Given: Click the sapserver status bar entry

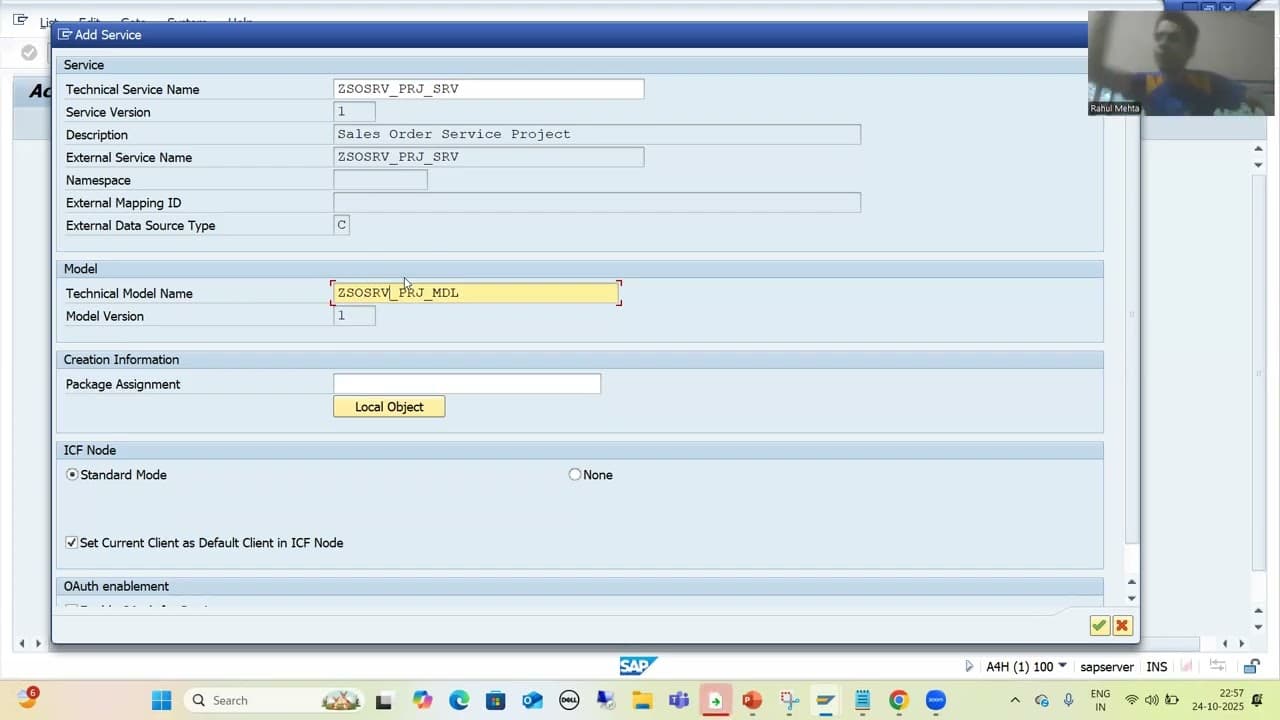Looking at the screenshot, I should pos(1107,667).
